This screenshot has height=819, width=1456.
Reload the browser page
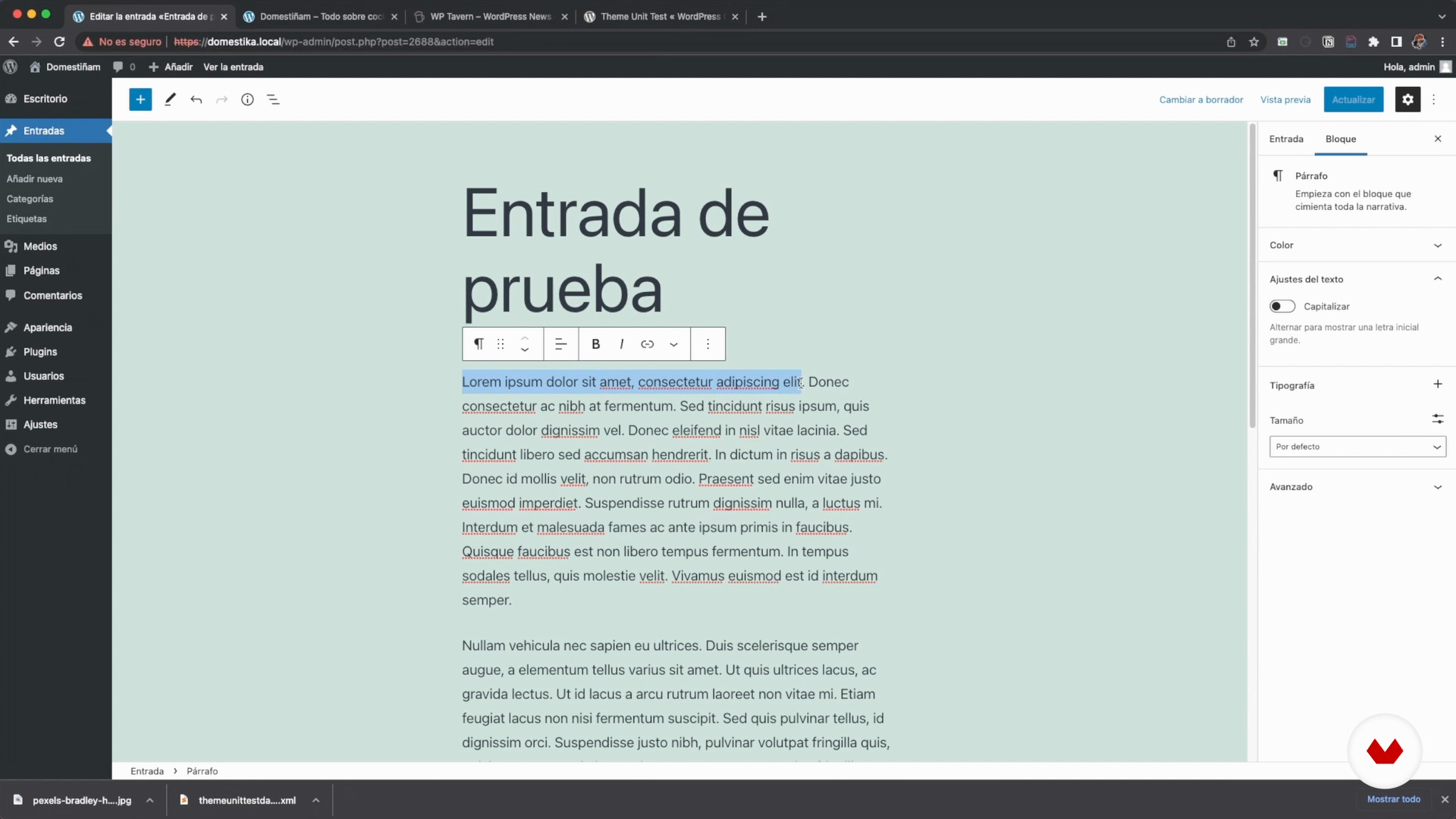click(59, 42)
